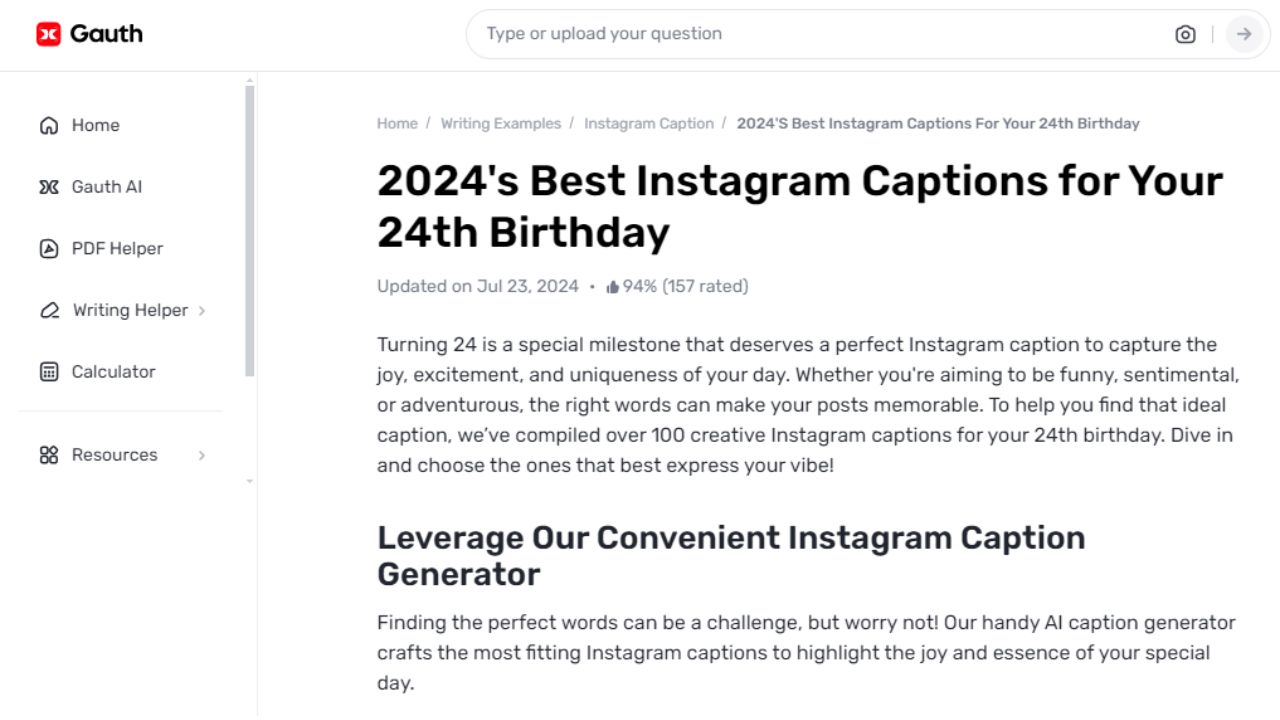Select the Writing Helper pencil icon
Image resolution: width=1280 pixels, height=720 pixels.
(x=49, y=311)
